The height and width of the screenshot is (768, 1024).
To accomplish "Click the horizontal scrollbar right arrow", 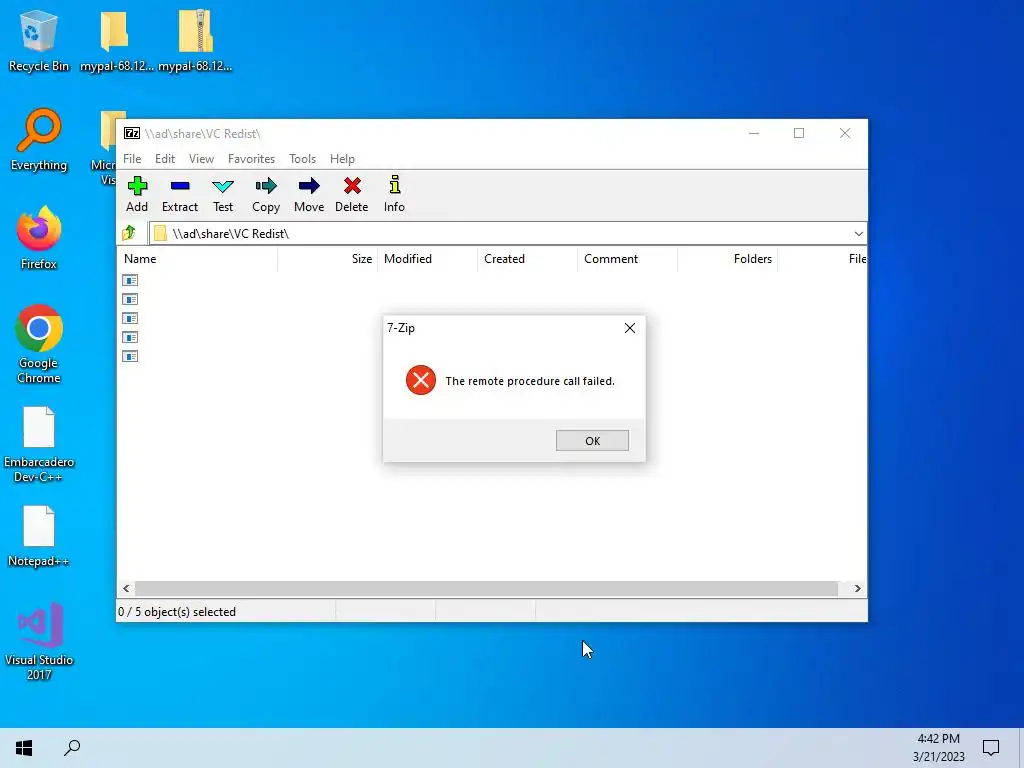I will point(857,588).
